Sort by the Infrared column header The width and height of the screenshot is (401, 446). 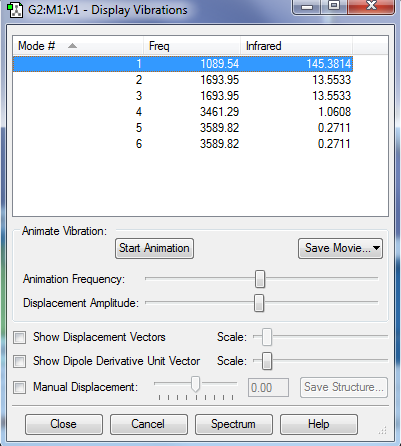tap(296, 46)
